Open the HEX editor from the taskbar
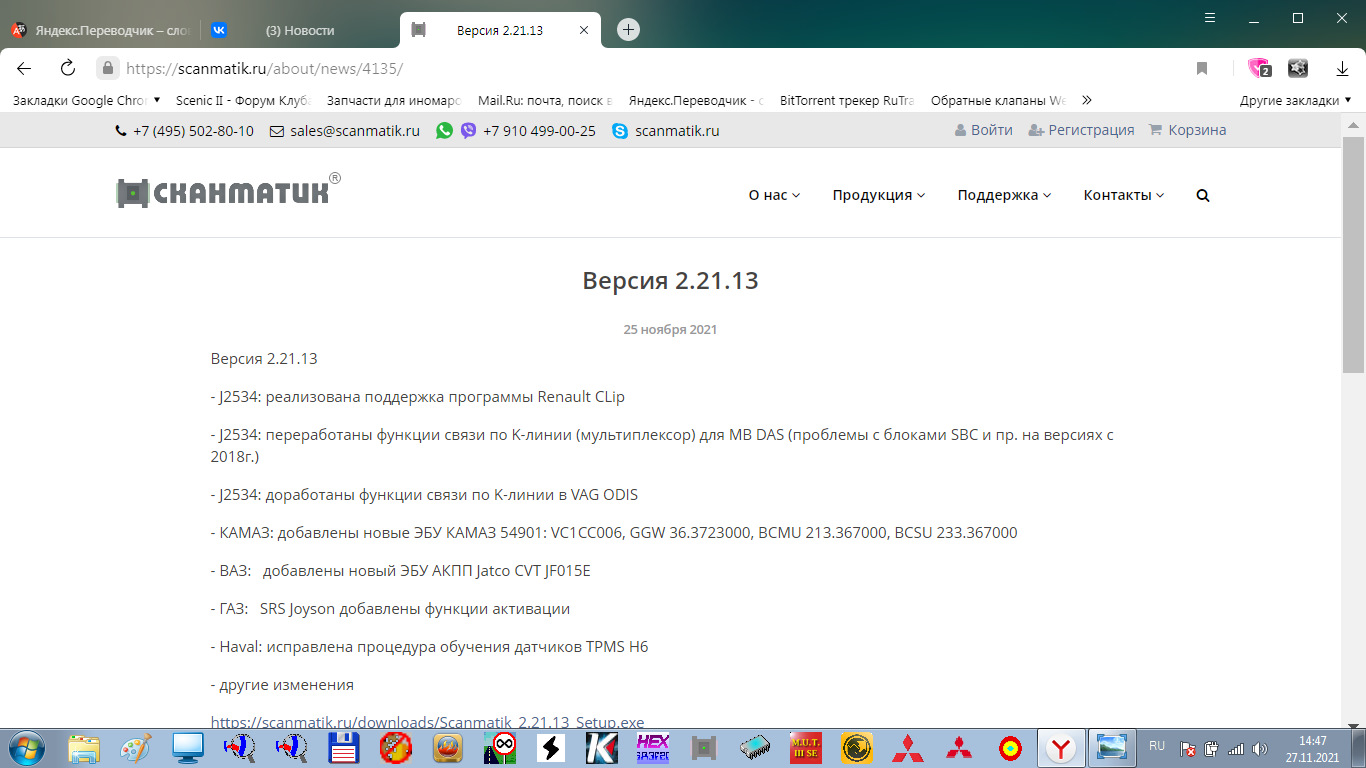 pos(651,748)
